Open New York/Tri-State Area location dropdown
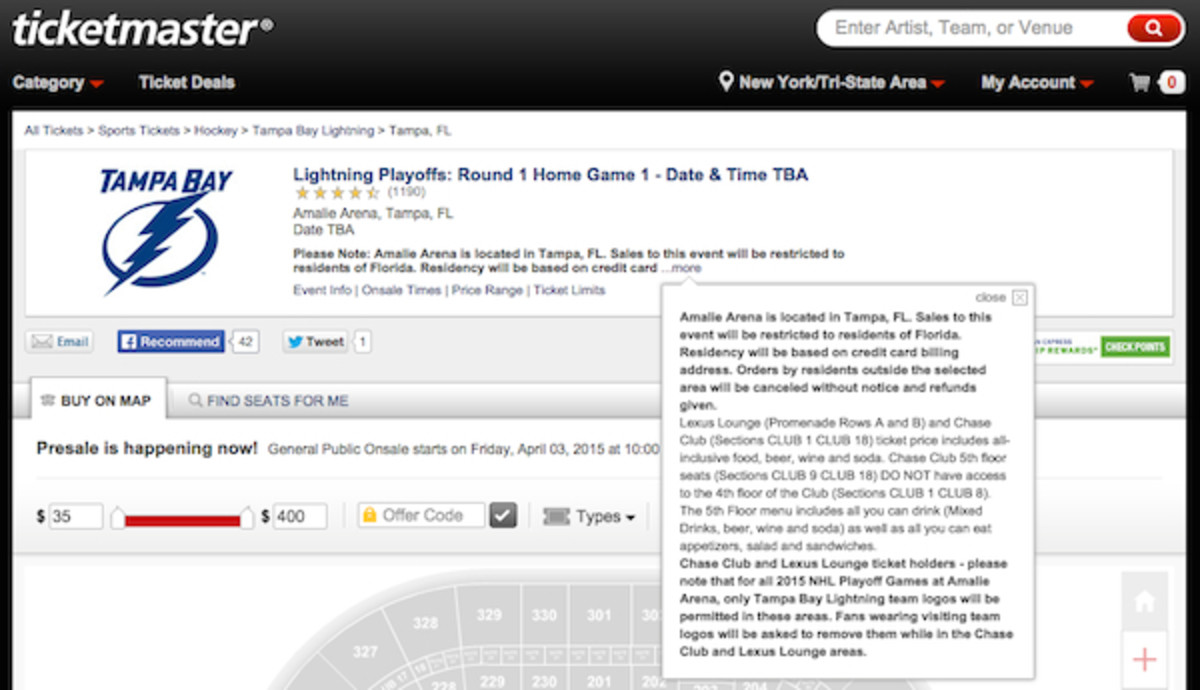This screenshot has height=690, width=1200. [x=832, y=83]
